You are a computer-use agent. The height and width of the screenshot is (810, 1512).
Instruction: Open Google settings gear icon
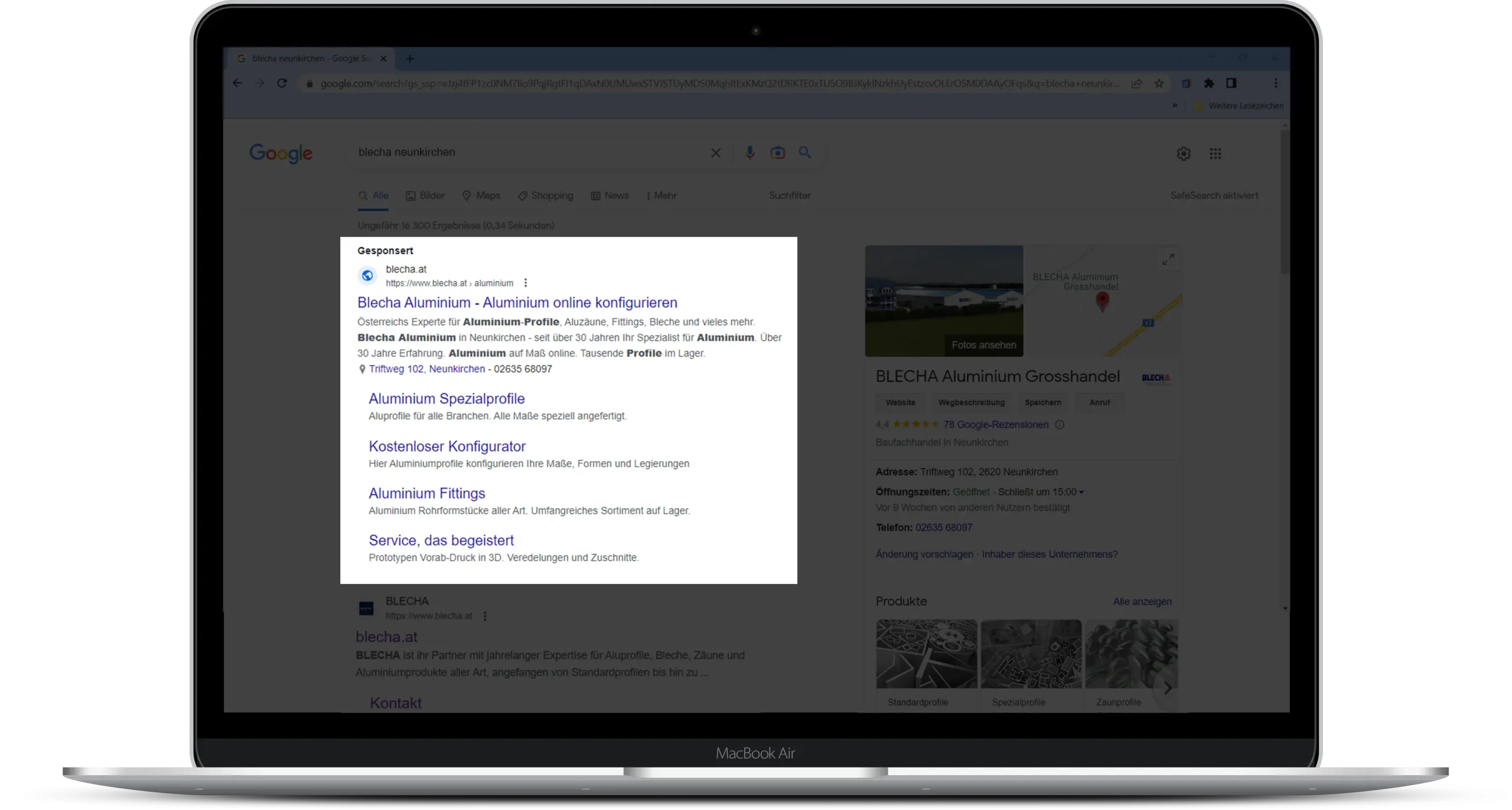1183,153
